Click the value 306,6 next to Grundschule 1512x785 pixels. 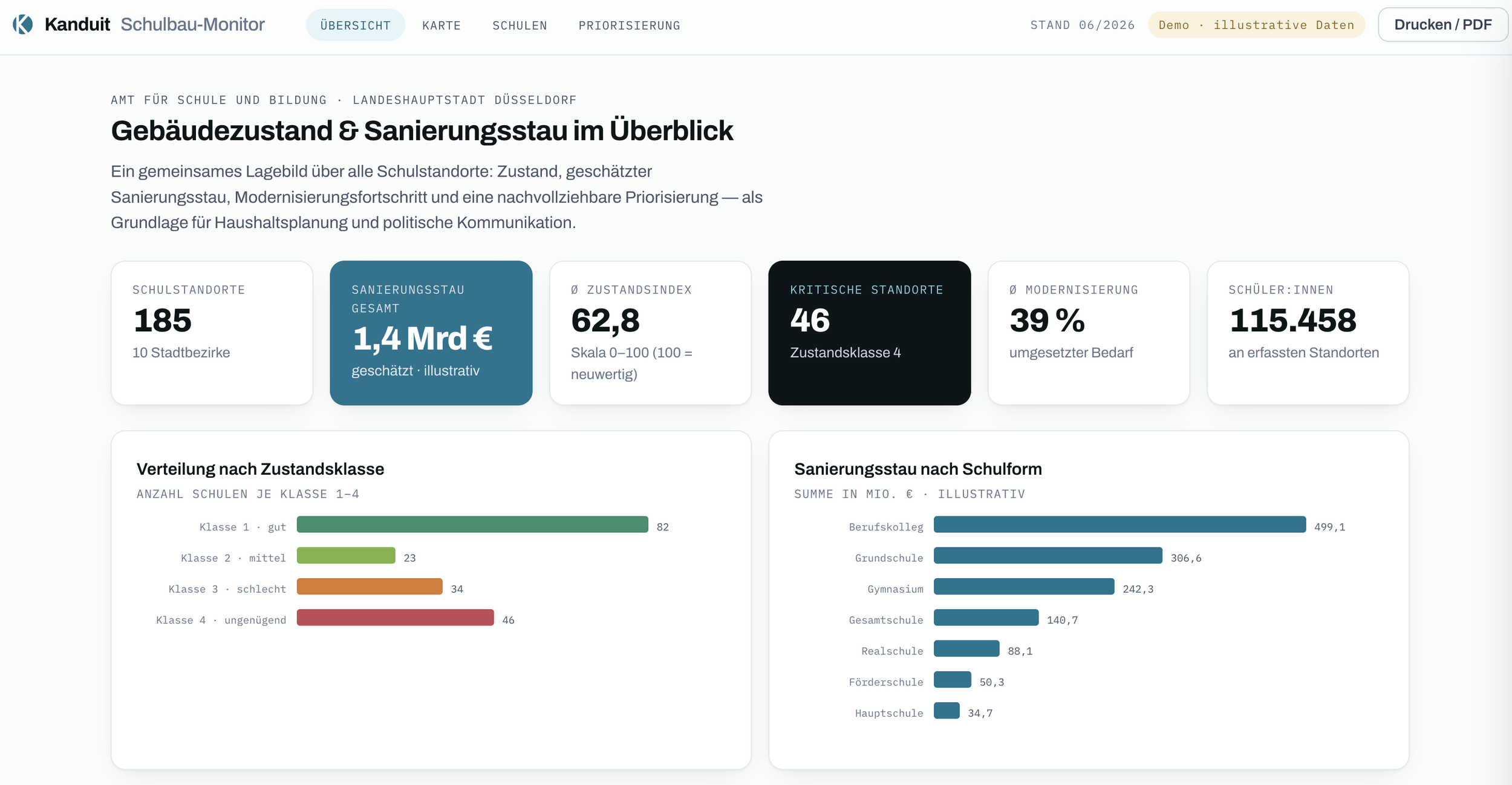click(1186, 558)
